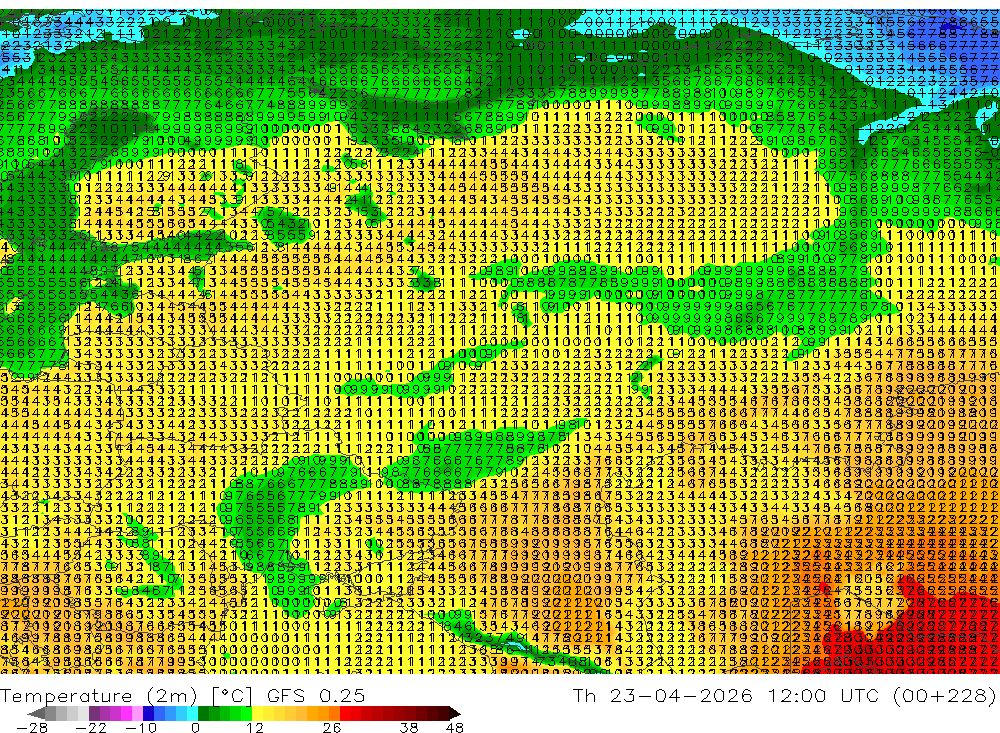The width and height of the screenshot is (1000, 733).
Task: Click the dark purple swatch above -22
Action: coord(94,713)
